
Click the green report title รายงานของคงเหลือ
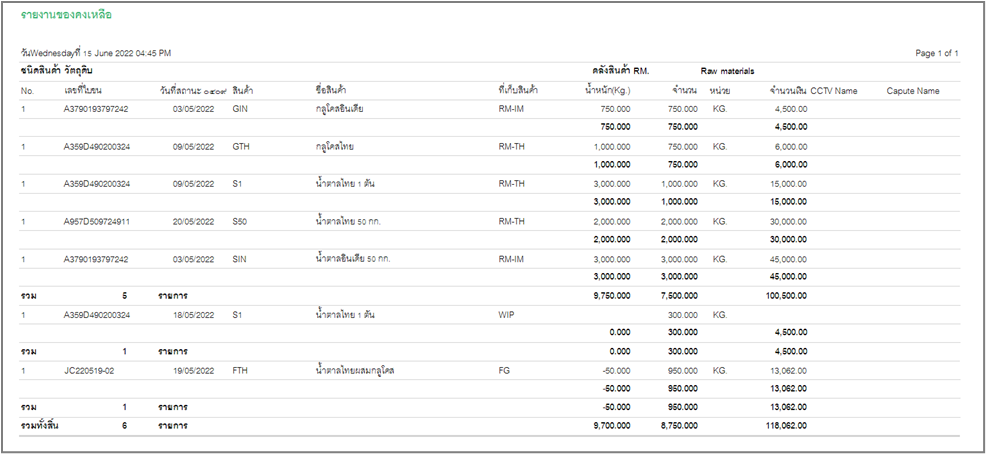click(x=66, y=16)
